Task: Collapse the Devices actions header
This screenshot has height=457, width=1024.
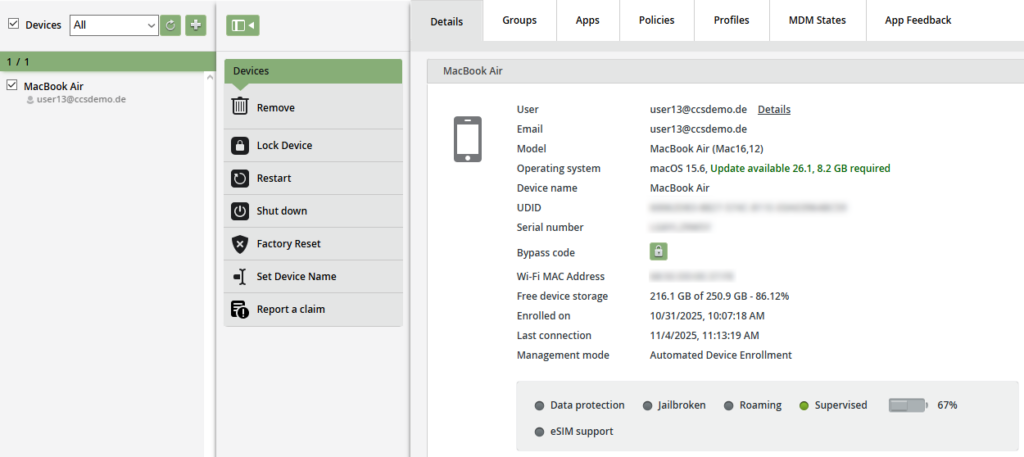Action: point(313,71)
